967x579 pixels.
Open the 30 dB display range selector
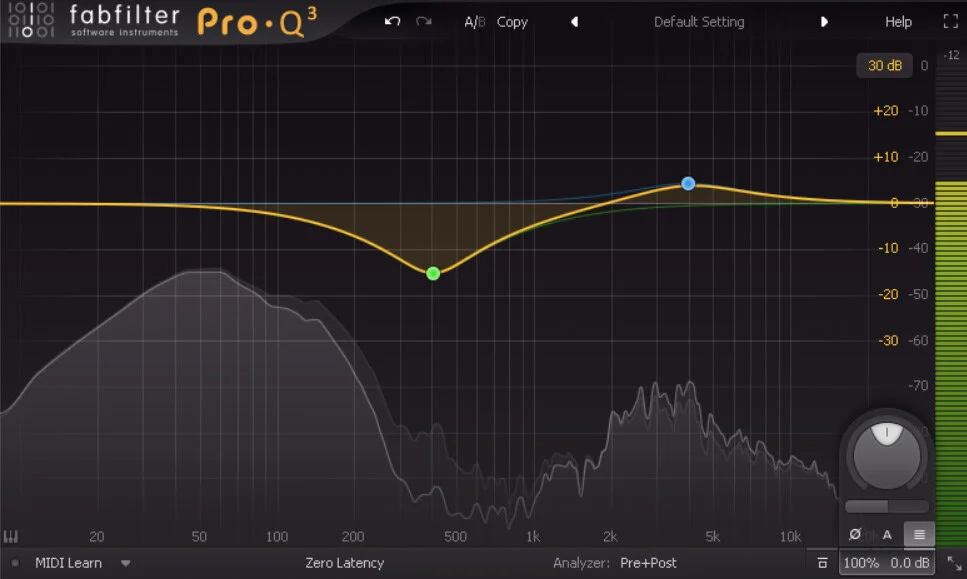pos(884,65)
